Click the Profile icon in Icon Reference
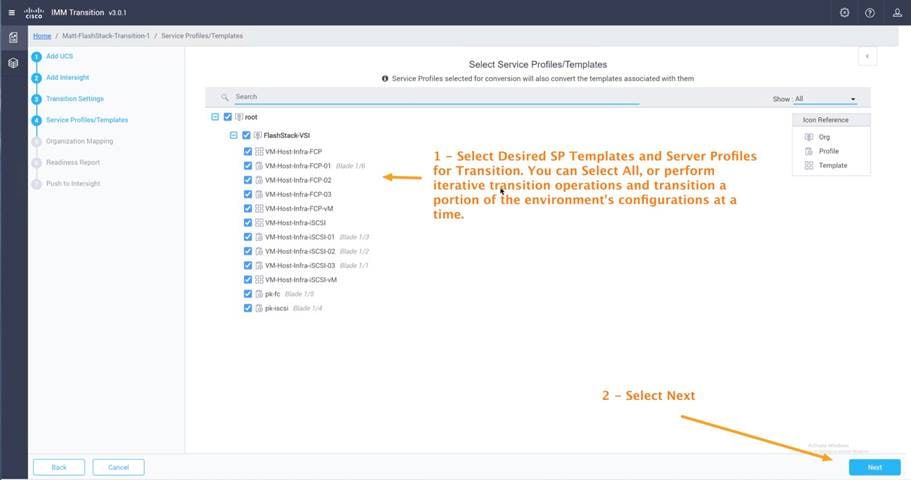Image resolution: width=911 pixels, height=480 pixels. pyautogui.click(x=809, y=151)
